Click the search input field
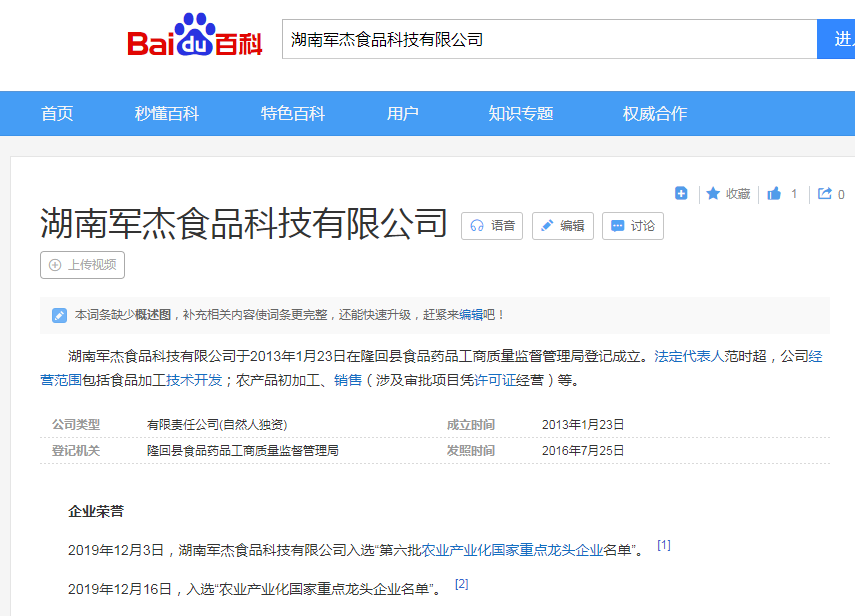This screenshot has width=855, height=616. [550, 39]
